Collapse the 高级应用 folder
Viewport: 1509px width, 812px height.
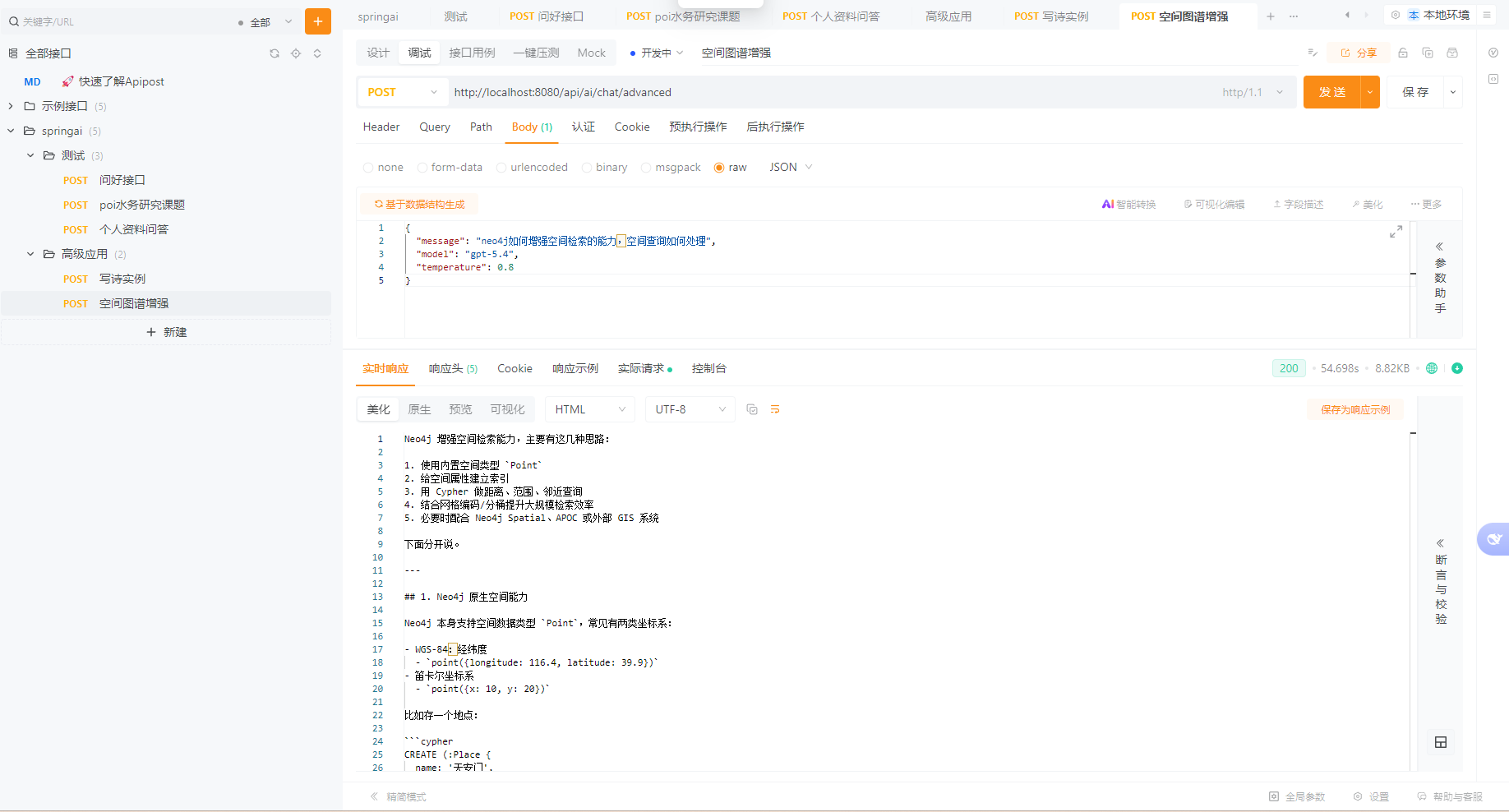(x=30, y=254)
